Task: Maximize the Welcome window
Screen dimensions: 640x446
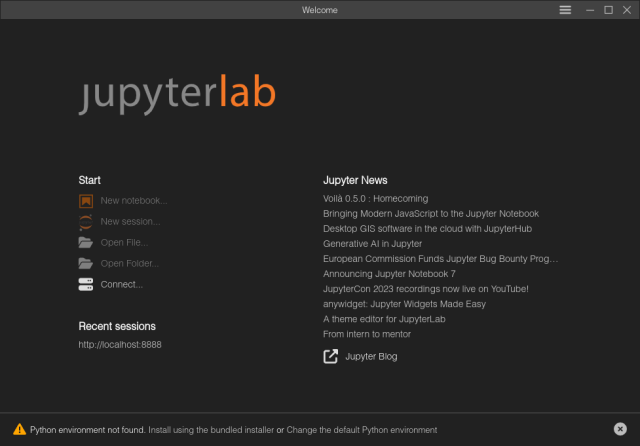Action: [x=608, y=10]
